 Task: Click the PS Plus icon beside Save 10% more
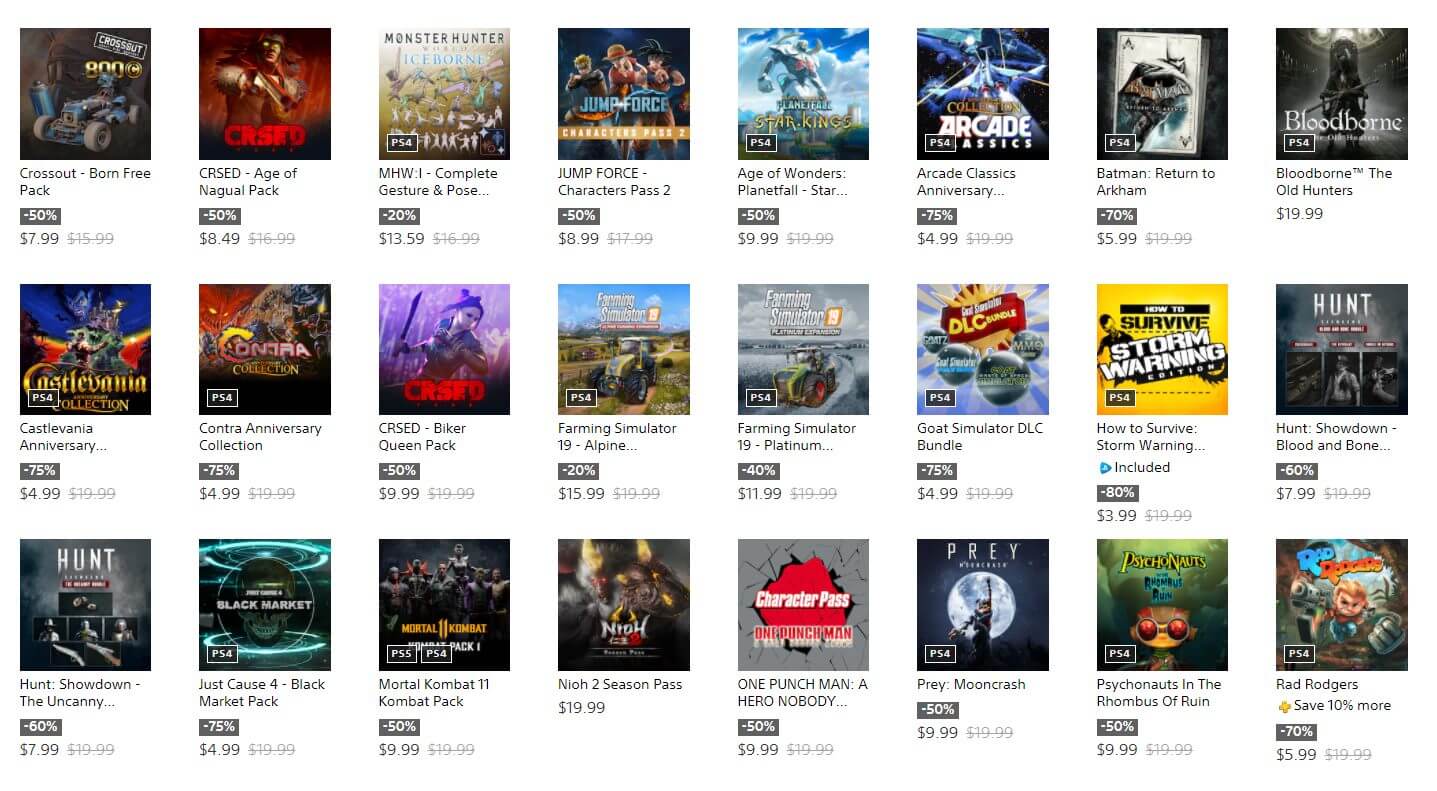pos(1284,706)
